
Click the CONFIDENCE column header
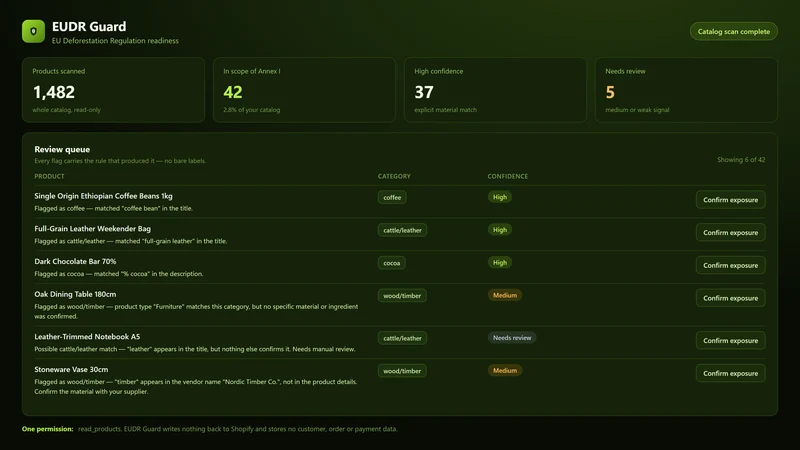[x=508, y=176]
